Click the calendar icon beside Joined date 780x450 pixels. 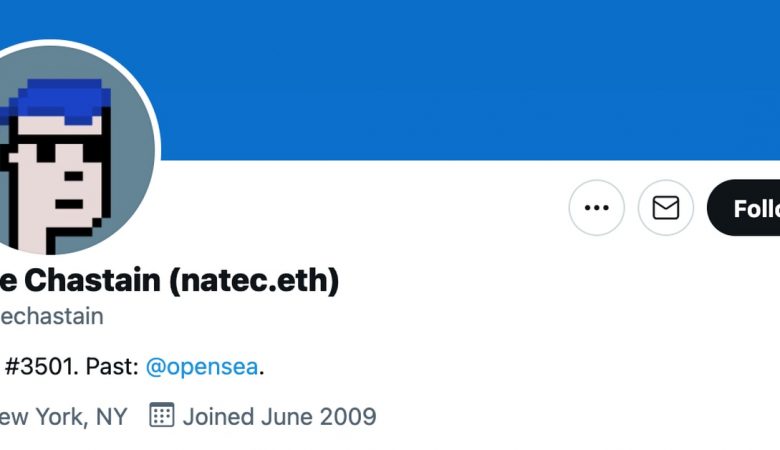[162, 415]
